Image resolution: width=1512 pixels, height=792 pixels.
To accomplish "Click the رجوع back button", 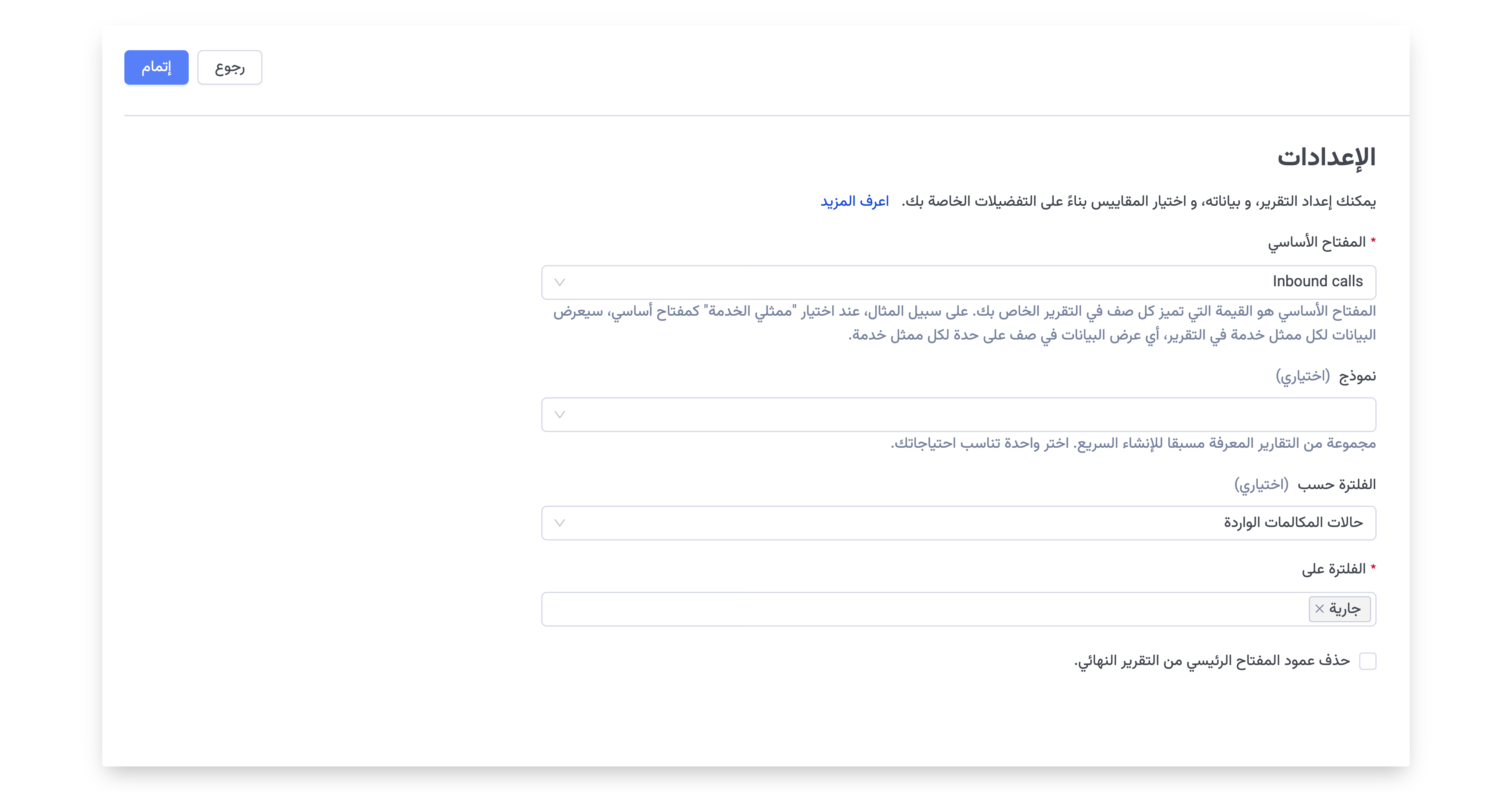I will 230,67.
